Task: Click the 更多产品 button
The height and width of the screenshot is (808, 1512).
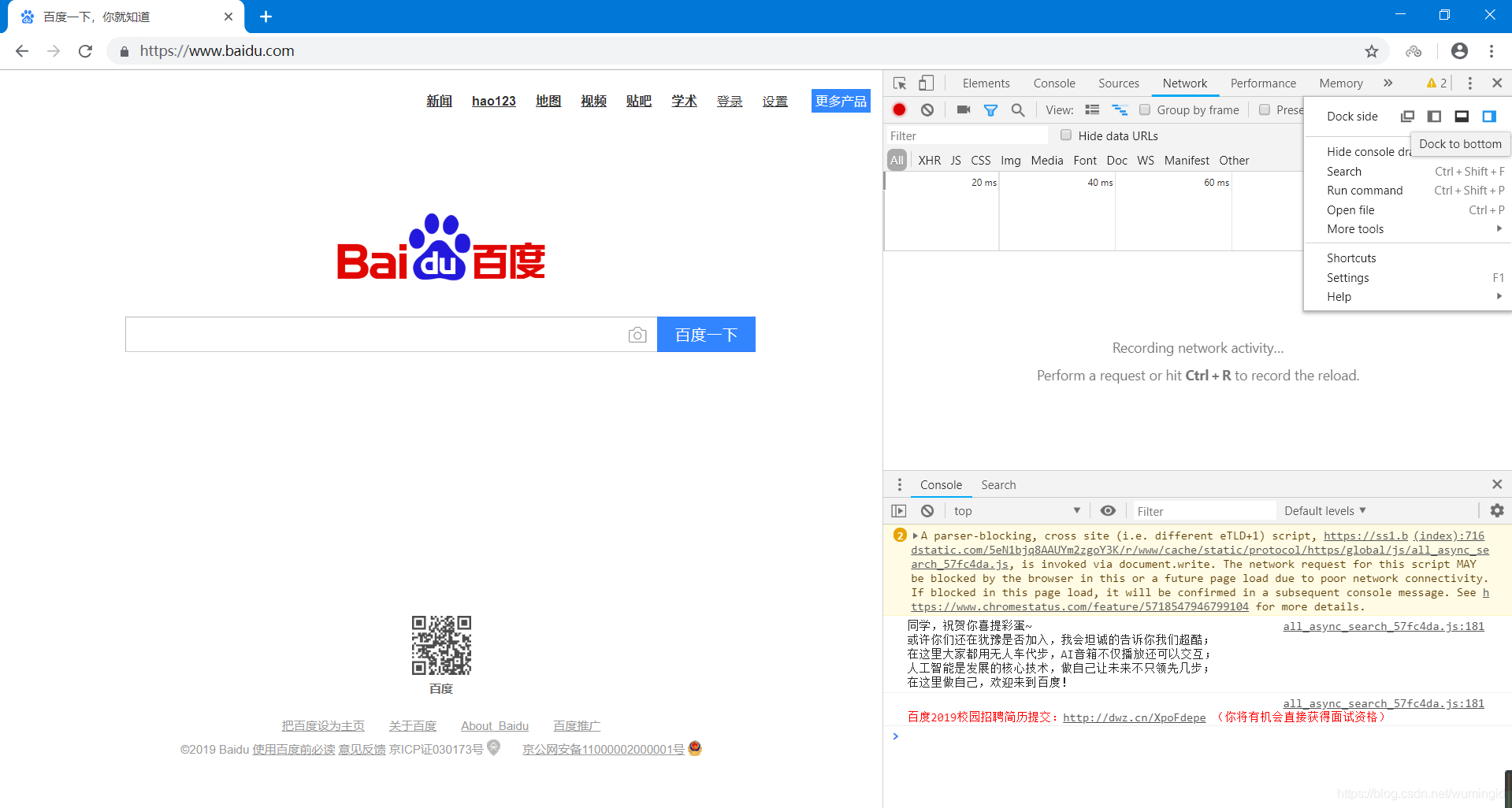Action: click(841, 101)
